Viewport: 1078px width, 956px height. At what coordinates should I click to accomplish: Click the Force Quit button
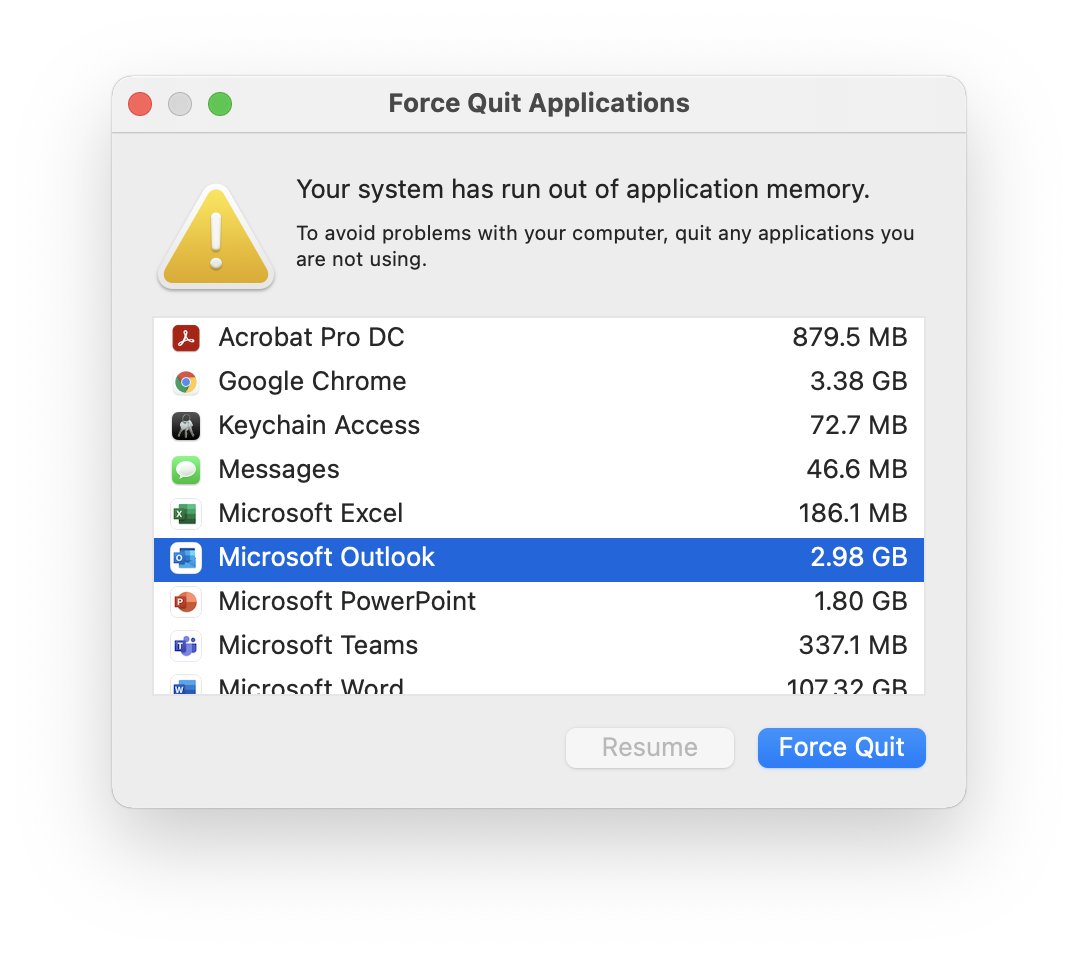click(842, 748)
